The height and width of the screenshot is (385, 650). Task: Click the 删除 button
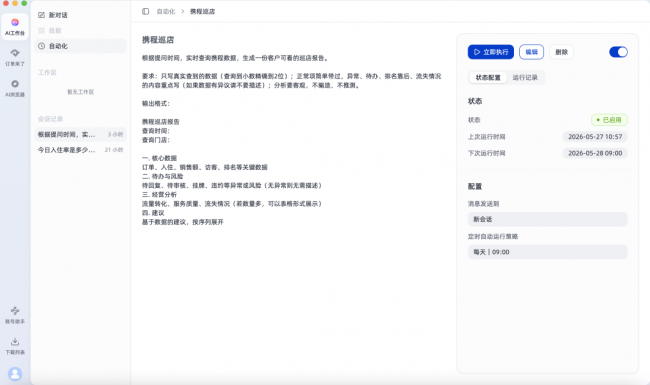click(x=562, y=52)
